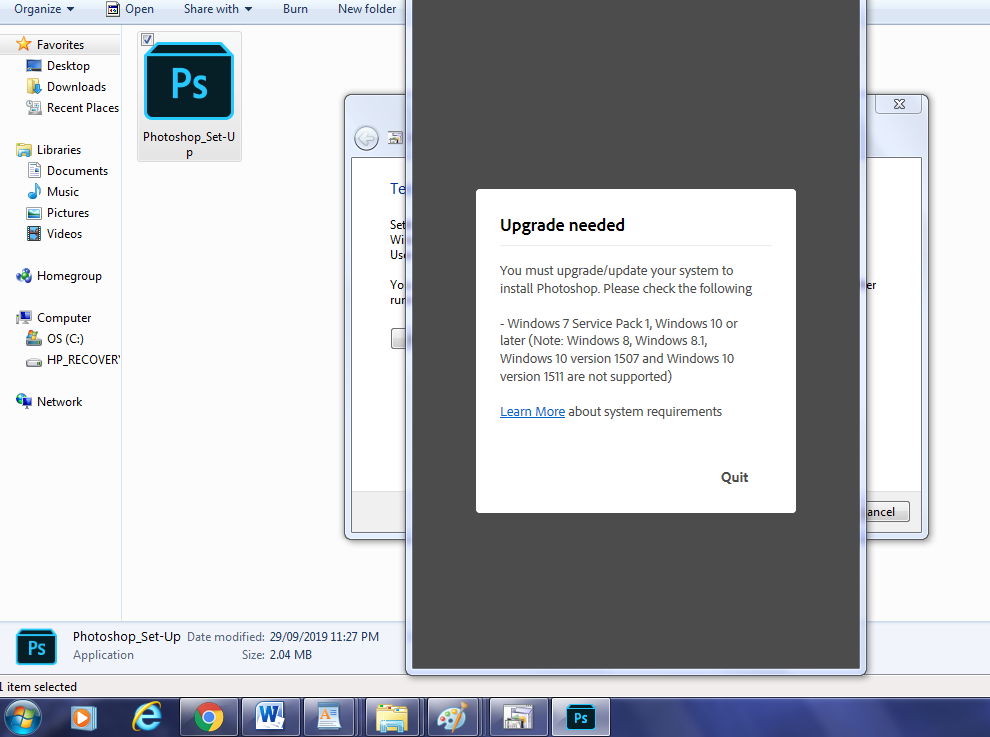Viewport: 990px width, 737px height.
Task: Open the HP_RECOVERY drive
Action: [83, 360]
